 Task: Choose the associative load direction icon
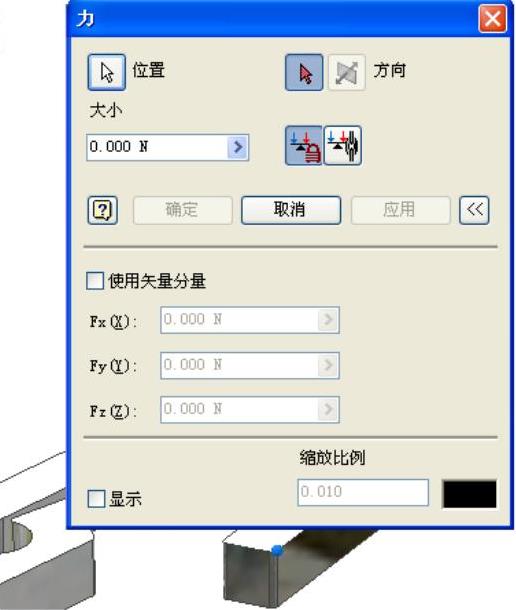(342, 146)
